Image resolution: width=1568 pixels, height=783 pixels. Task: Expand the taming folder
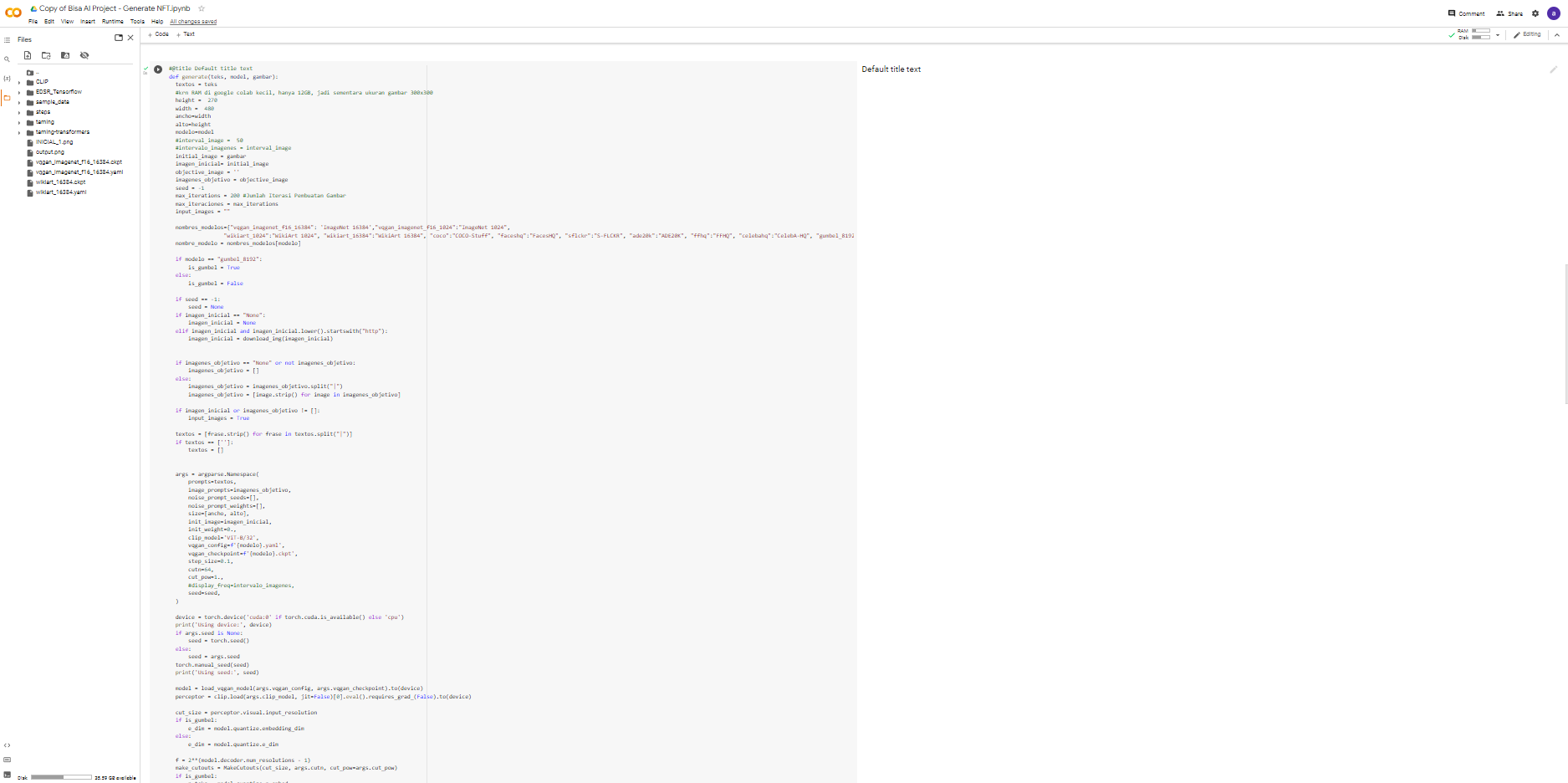pyautogui.click(x=19, y=122)
